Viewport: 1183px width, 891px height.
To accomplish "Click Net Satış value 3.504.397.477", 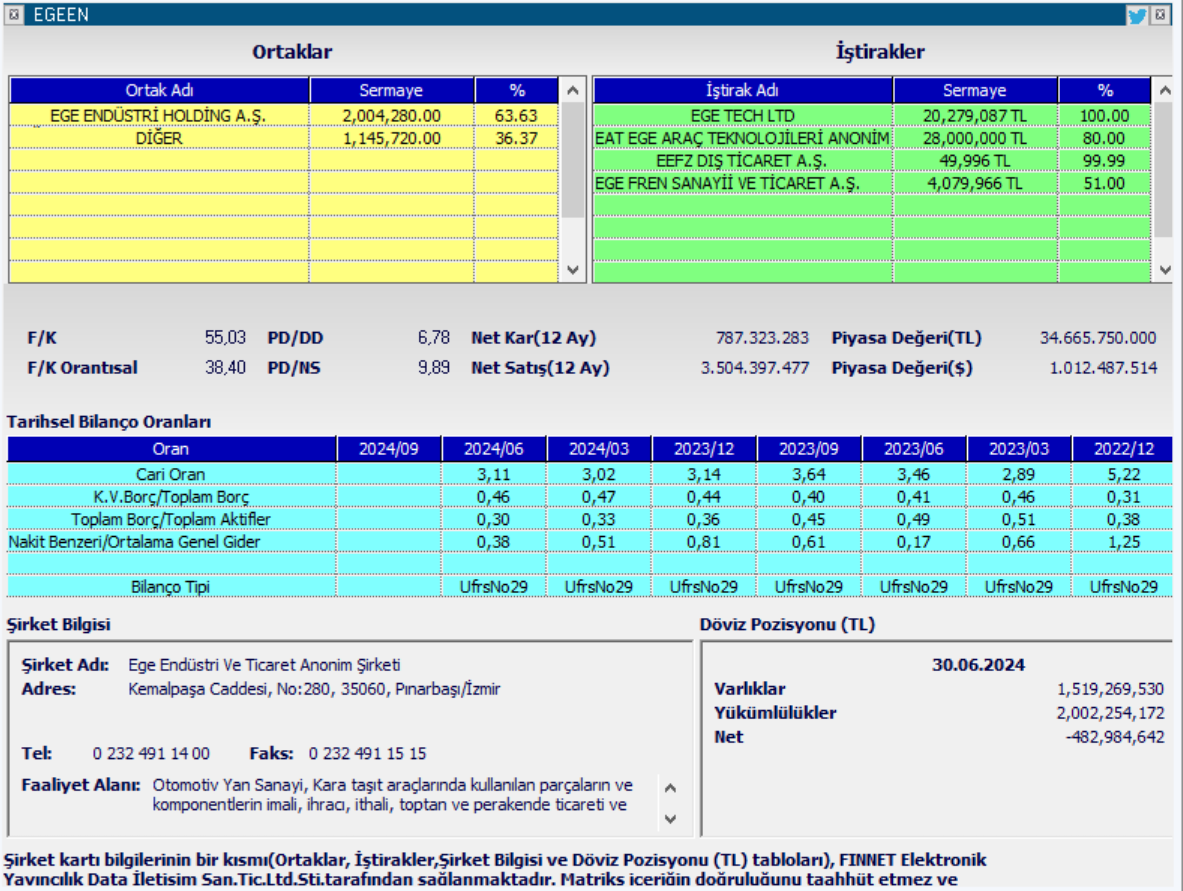I will [754, 367].
